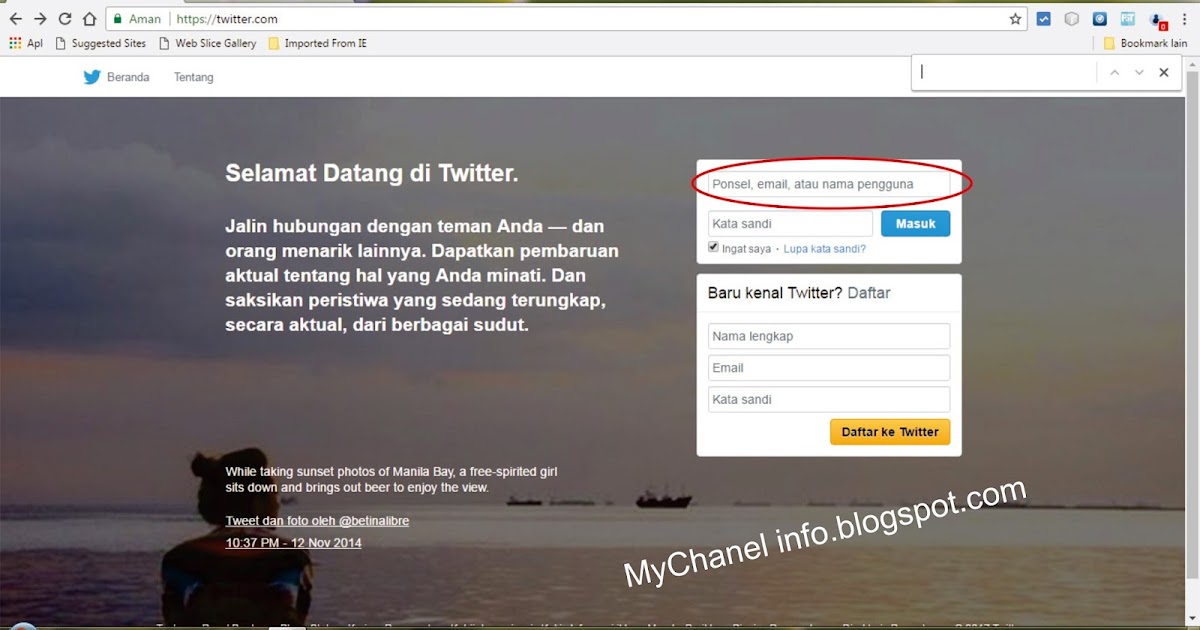Click the green secure padlock icon
The height and width of the screenshot is (630, 1200).
point(118,19)
